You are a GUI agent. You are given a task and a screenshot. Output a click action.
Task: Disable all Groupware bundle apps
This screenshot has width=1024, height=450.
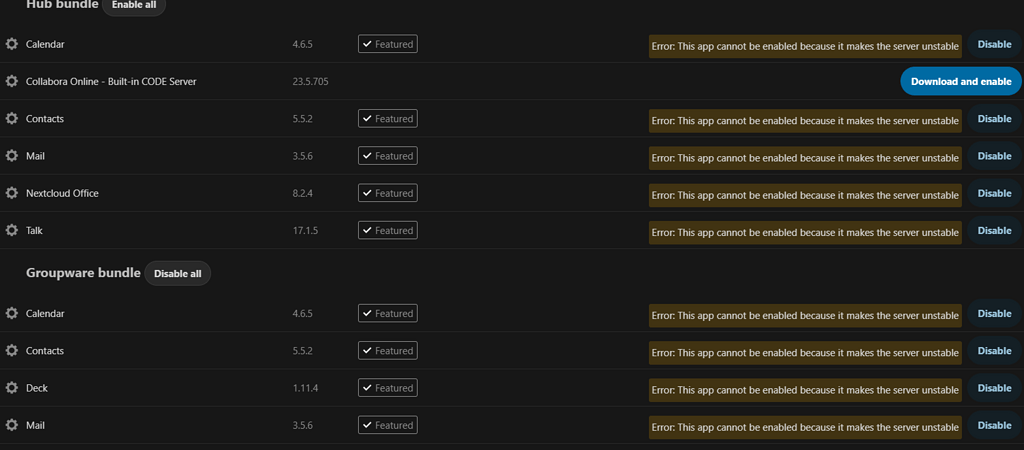point(177,273)
